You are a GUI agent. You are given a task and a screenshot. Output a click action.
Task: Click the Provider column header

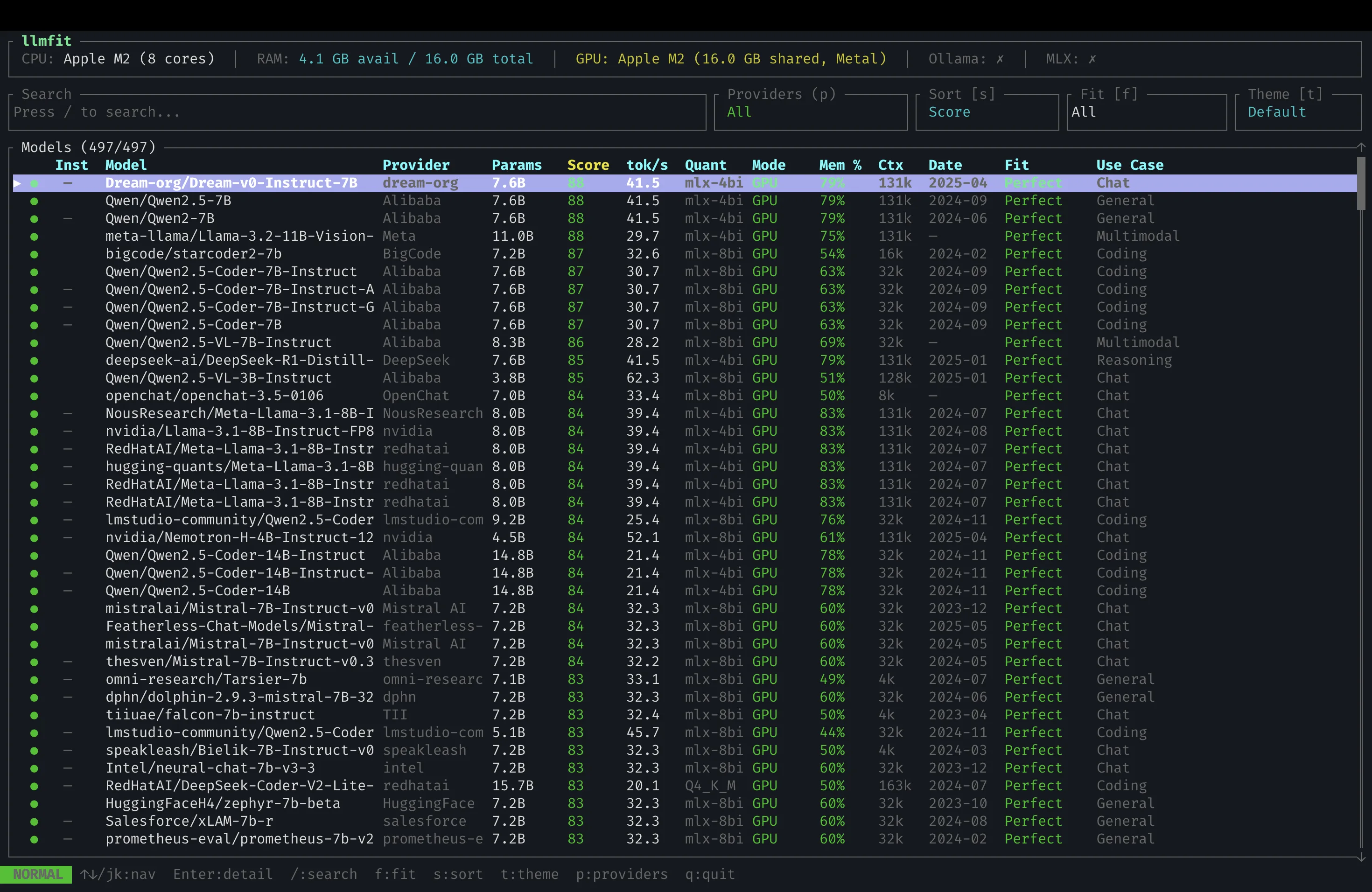(x=416, y=165)
